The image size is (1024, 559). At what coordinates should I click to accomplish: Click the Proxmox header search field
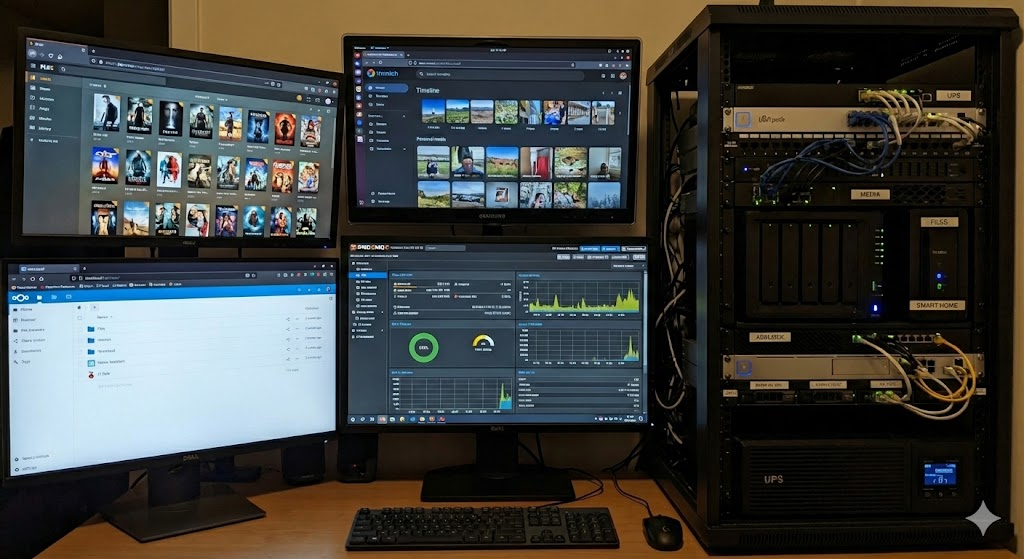[445, 248]
